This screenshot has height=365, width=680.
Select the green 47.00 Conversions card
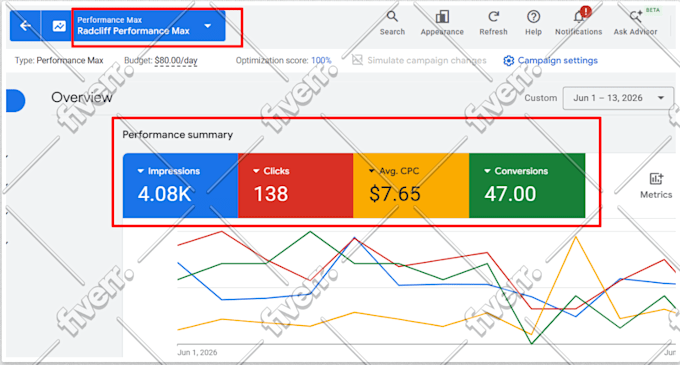coord(527,186)
